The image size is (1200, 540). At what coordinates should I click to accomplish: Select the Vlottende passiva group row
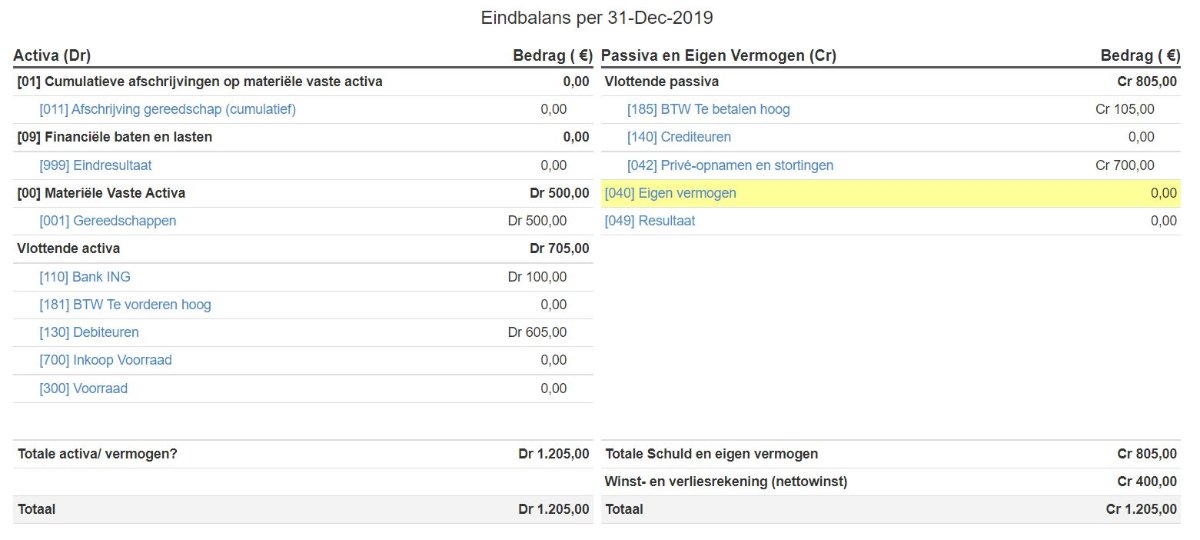tap(891, 82)
